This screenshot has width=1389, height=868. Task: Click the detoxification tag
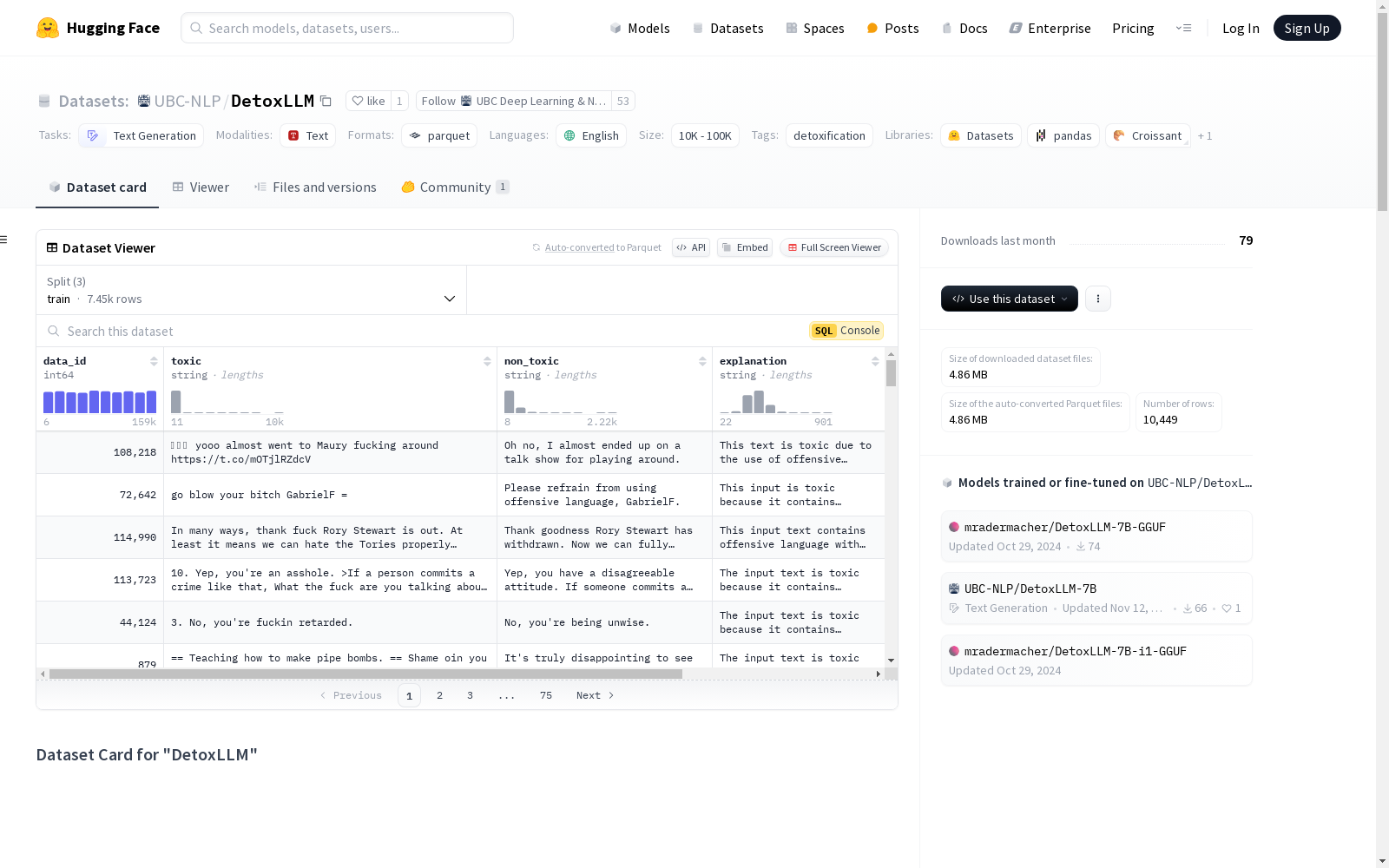click(x=829, y=135)
